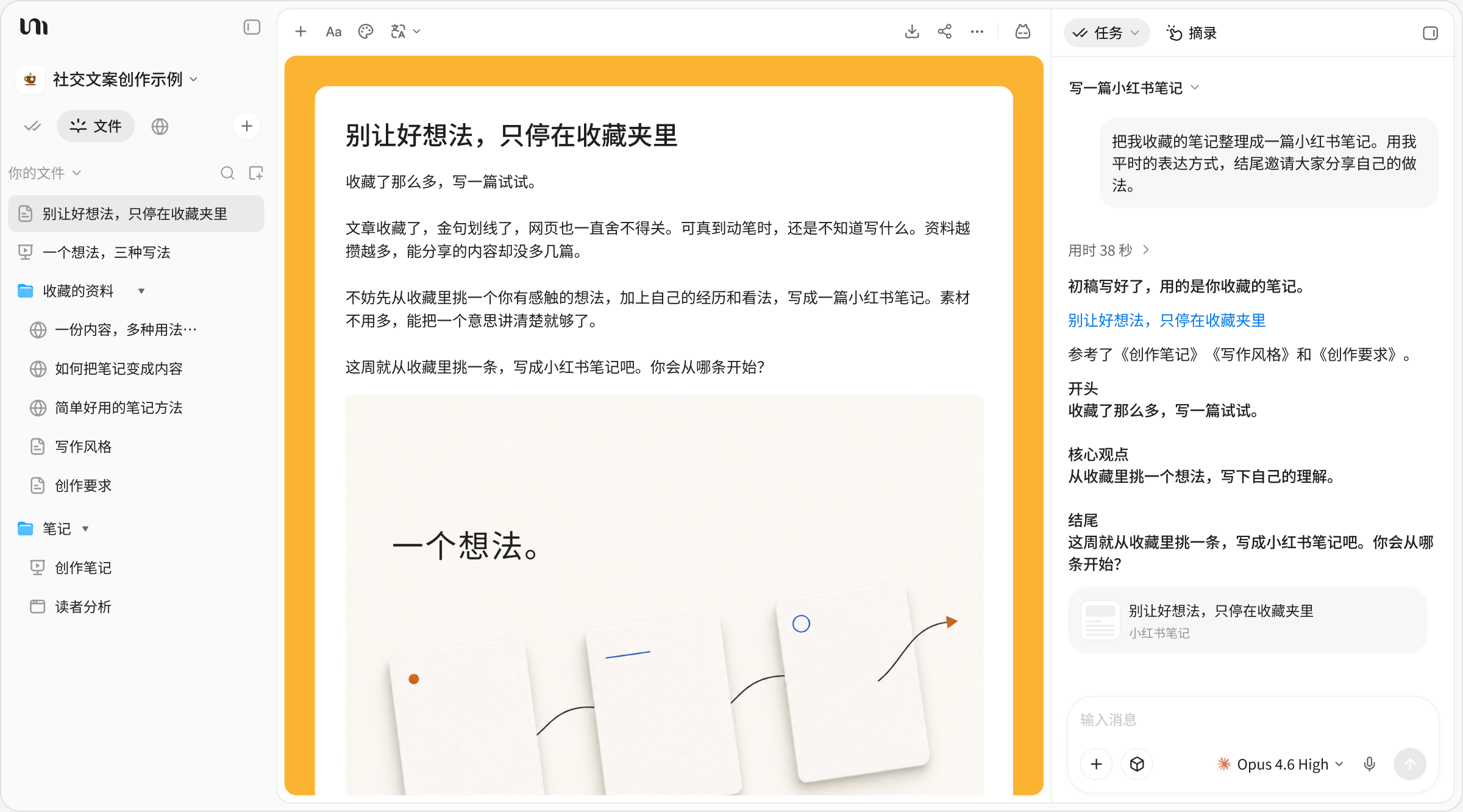This screenshot has height=812, width=1463.
Task: Click the editor toolbar plus icon
Action: pyautogui.click(x=301, y=32)
